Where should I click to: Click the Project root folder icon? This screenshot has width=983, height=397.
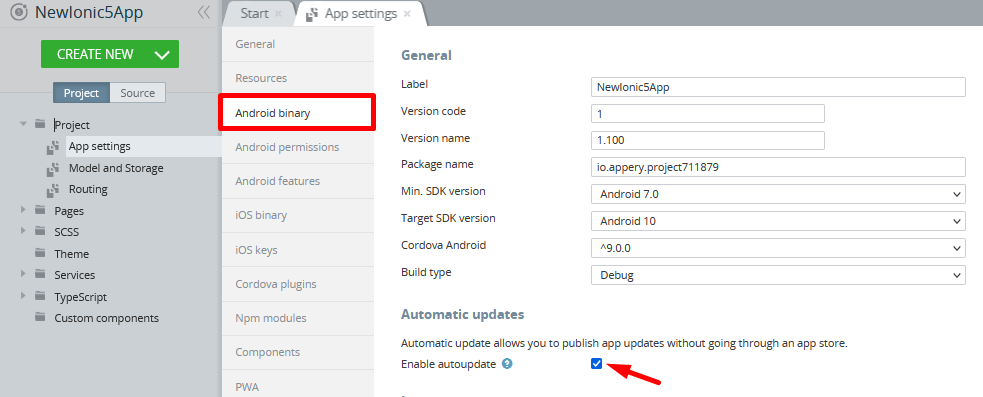(40, 125)
